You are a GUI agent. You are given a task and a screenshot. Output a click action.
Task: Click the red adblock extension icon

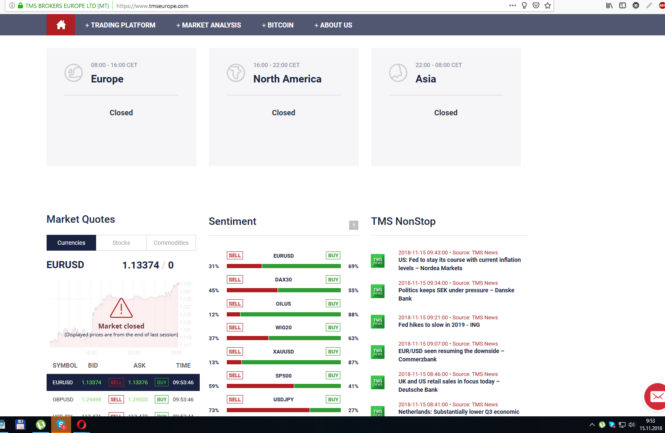click(661, 6)
